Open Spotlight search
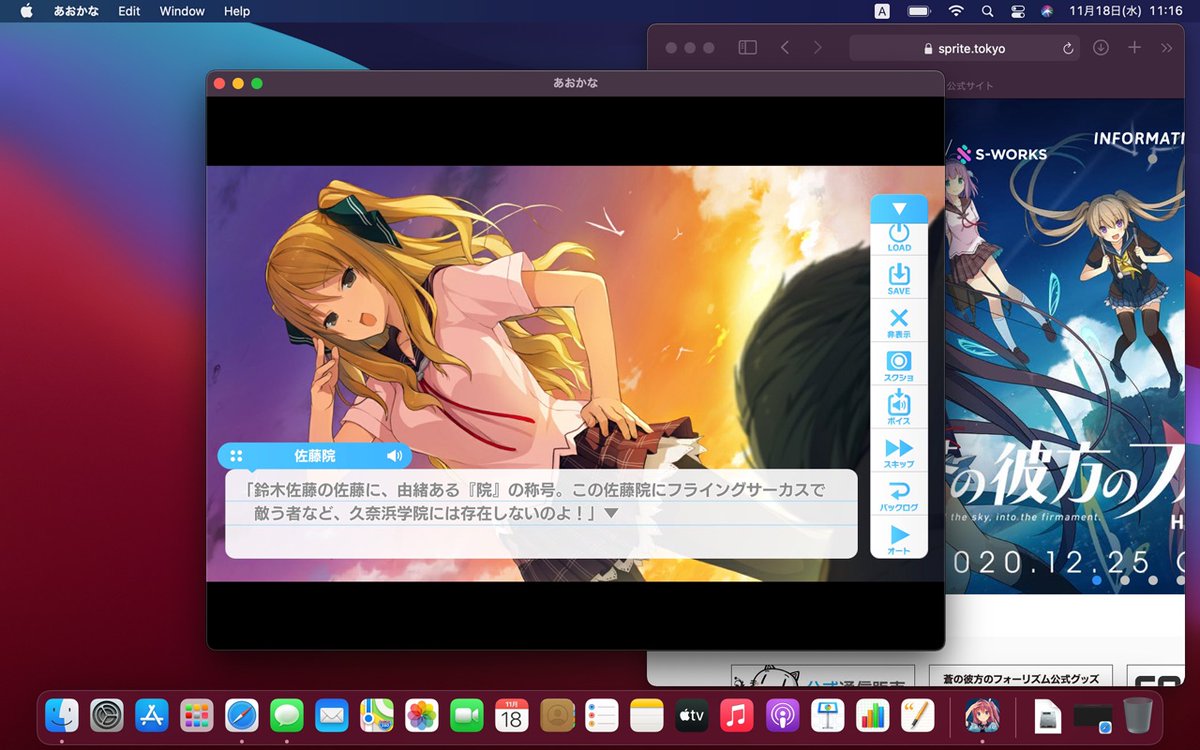The width and height of the screenshot is (1200, 750). (987, 11)
